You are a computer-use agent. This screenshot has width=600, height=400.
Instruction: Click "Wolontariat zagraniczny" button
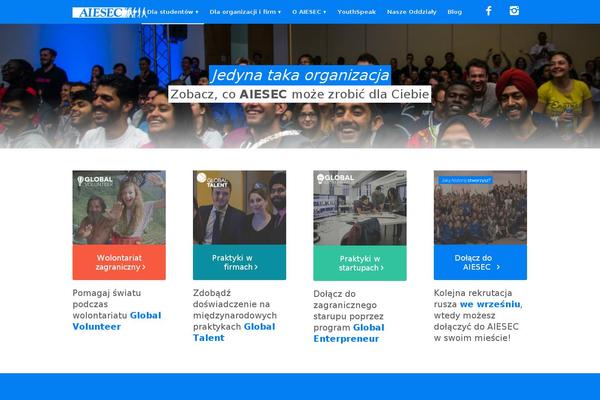click(119, 262)
